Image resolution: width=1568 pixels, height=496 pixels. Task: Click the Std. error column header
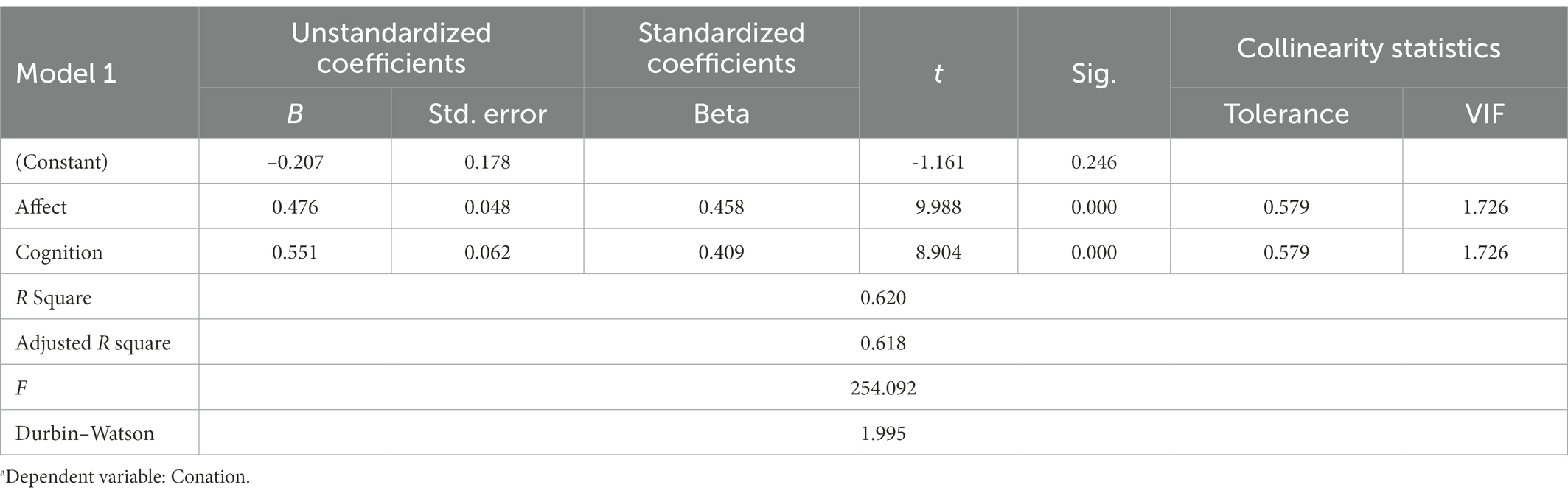[487, 113]
